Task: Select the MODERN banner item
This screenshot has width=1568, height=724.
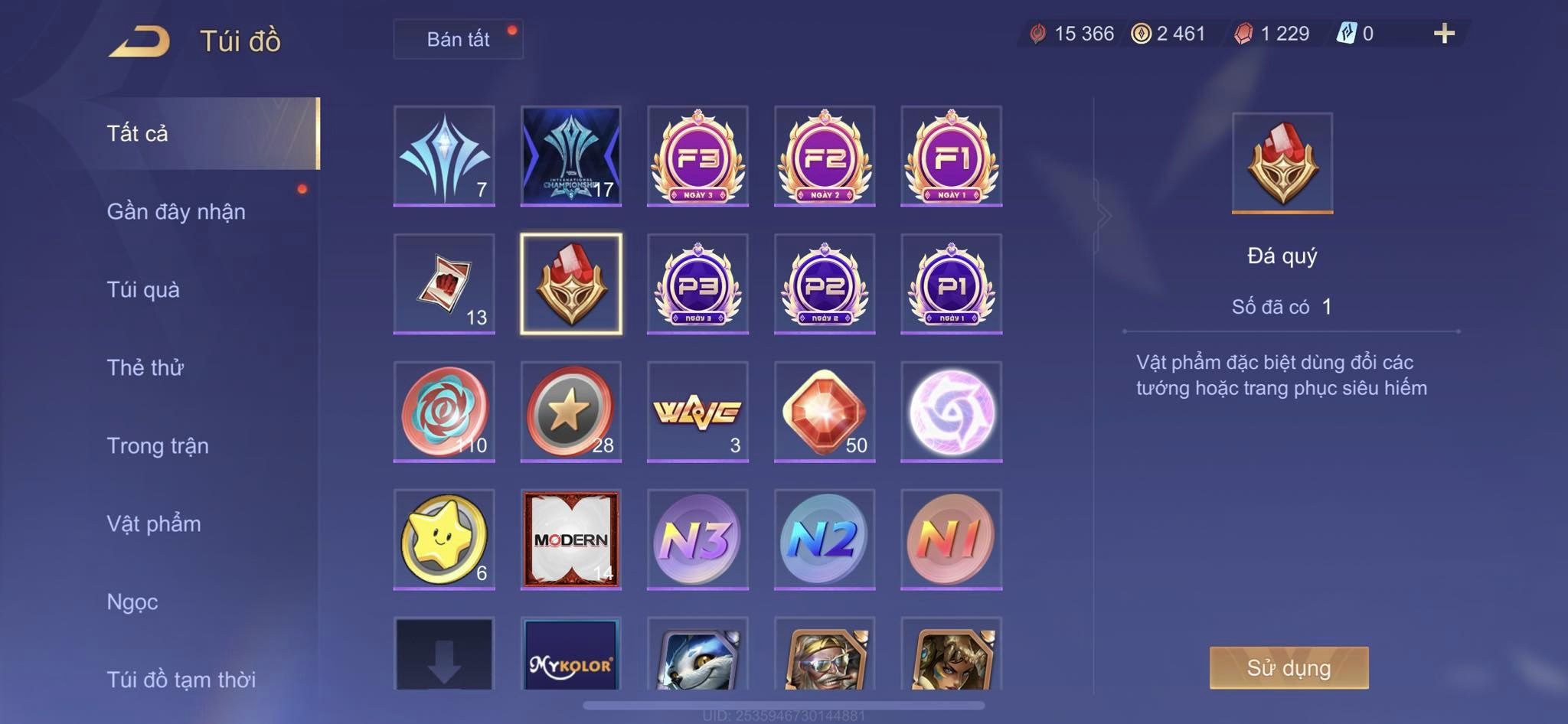Action: (571, 540)
